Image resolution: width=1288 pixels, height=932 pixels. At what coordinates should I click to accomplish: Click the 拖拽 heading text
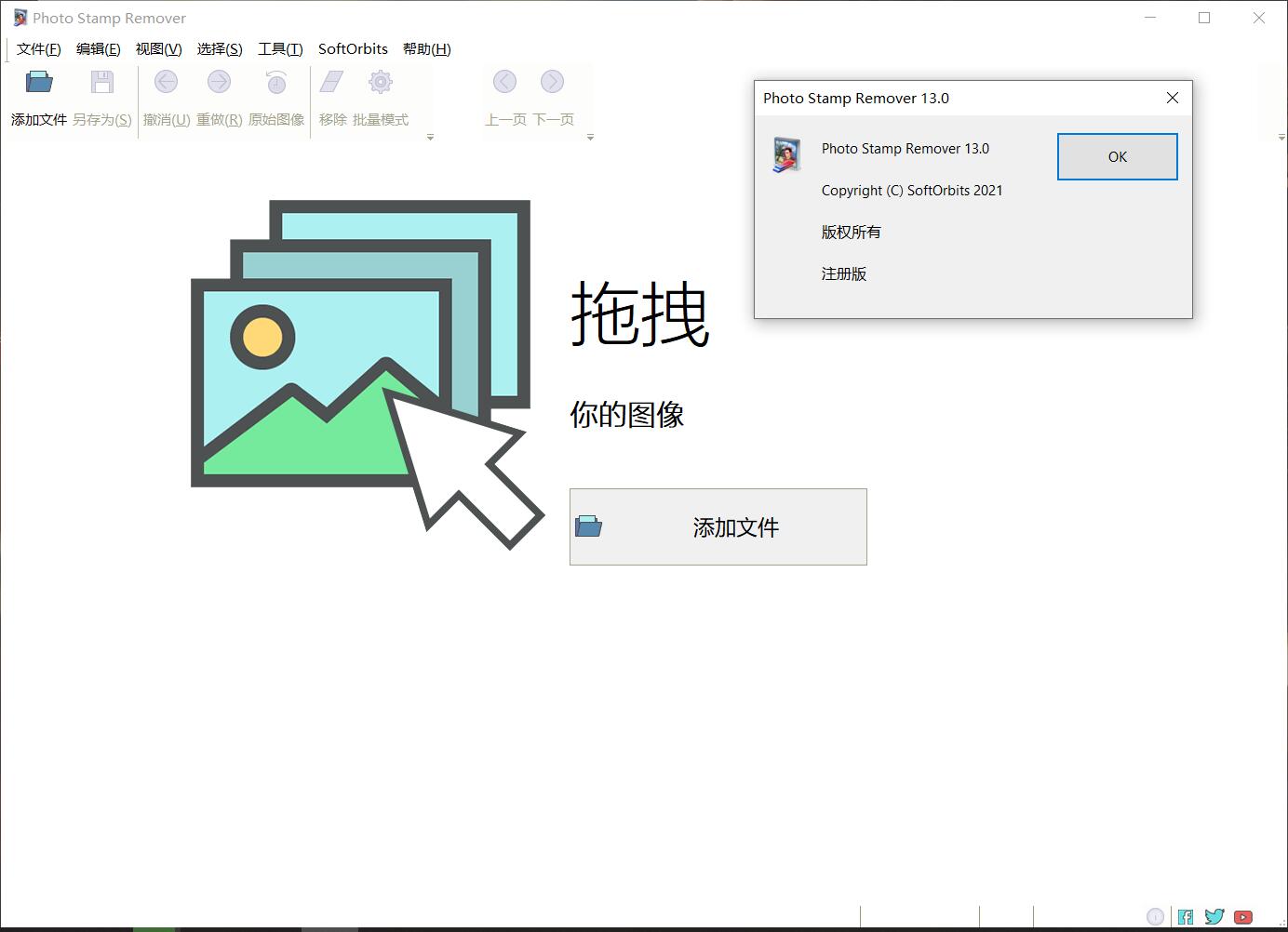pyautogui.click(x=640, y=314)
